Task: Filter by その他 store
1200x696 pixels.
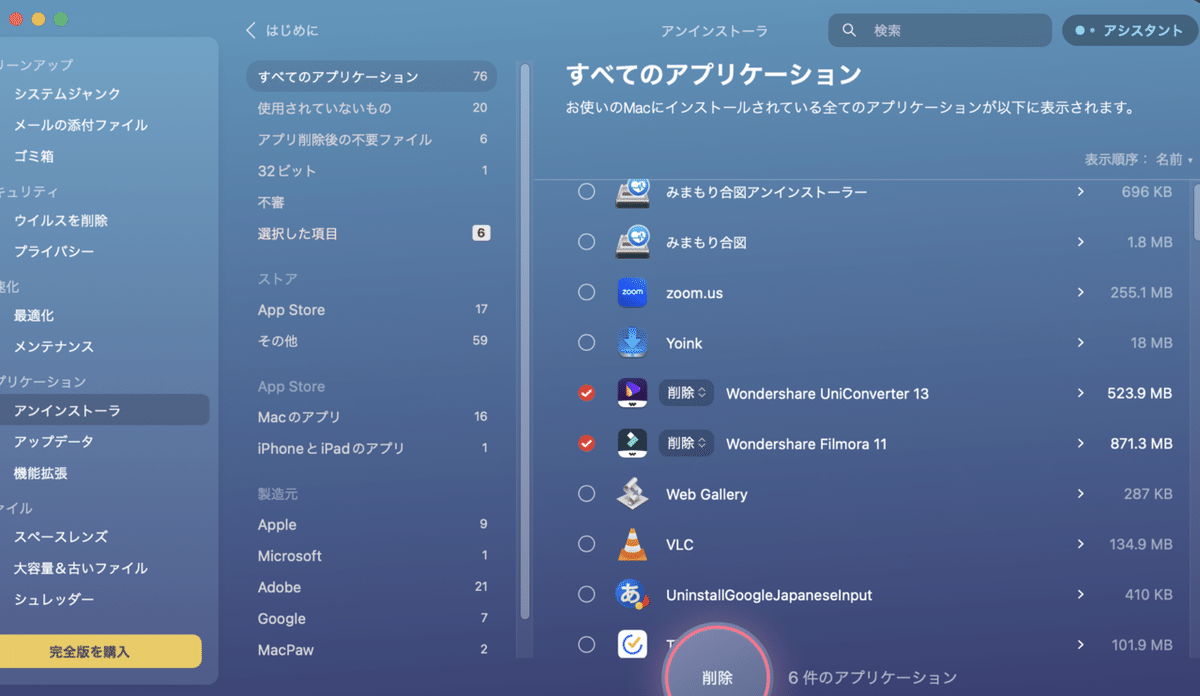Action: [x=371, y=341]
